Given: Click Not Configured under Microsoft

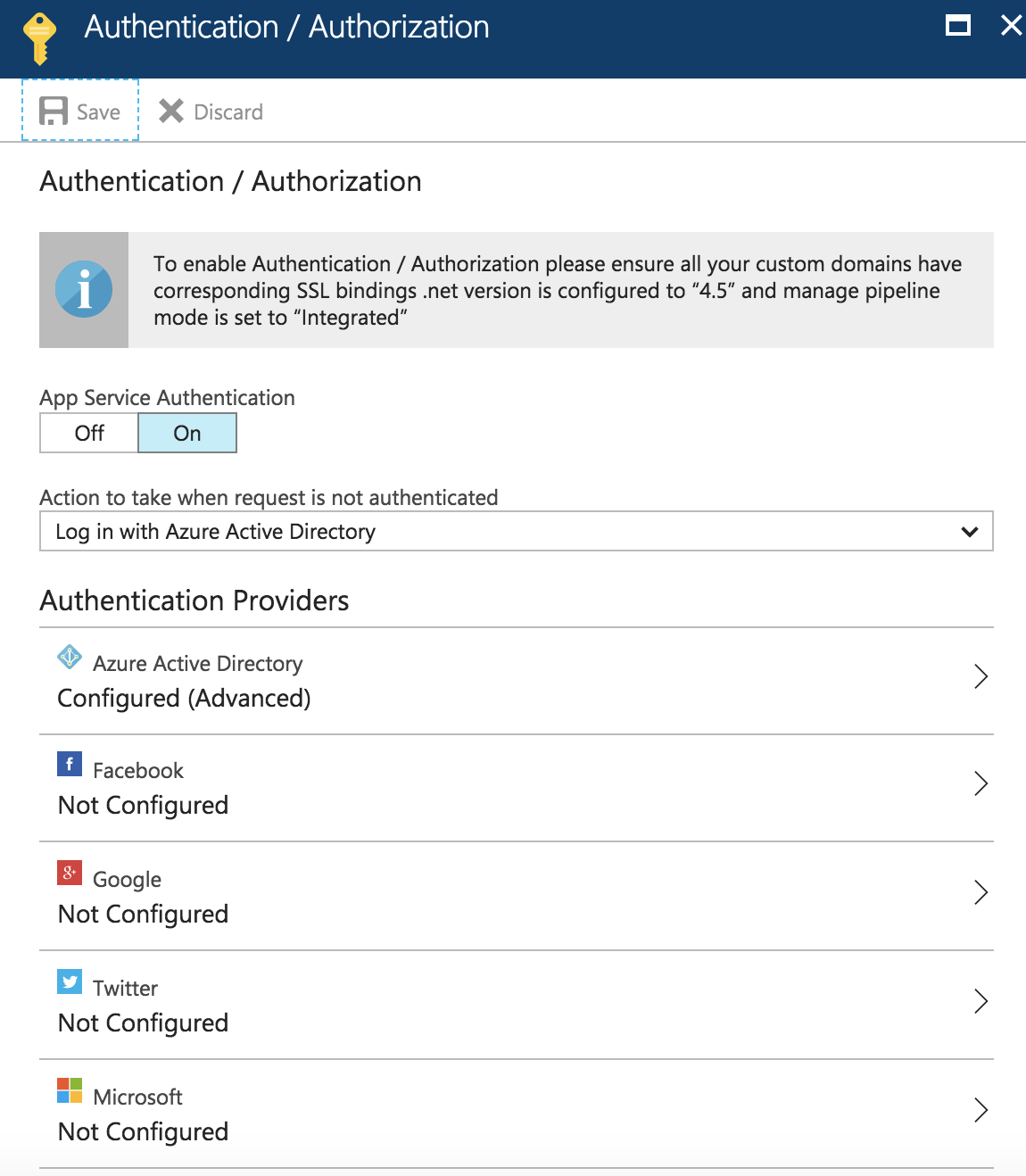Looking at the screenshot, I should coord(143,1132).
